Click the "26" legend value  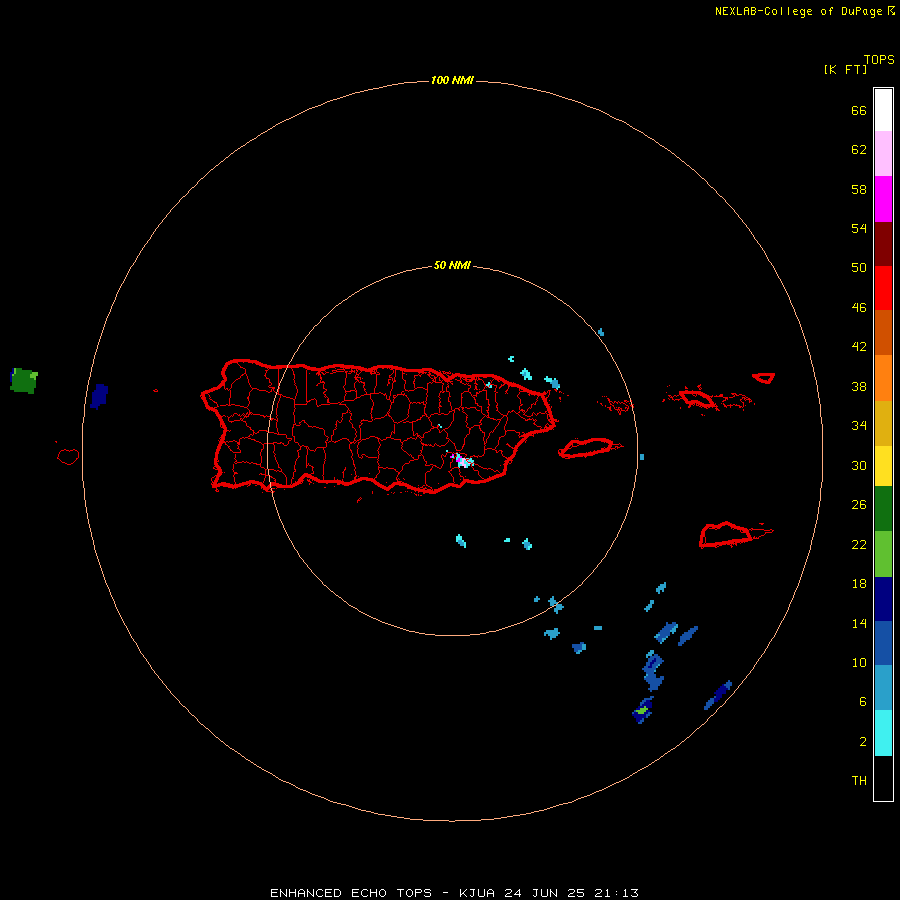tap(859, 505)
